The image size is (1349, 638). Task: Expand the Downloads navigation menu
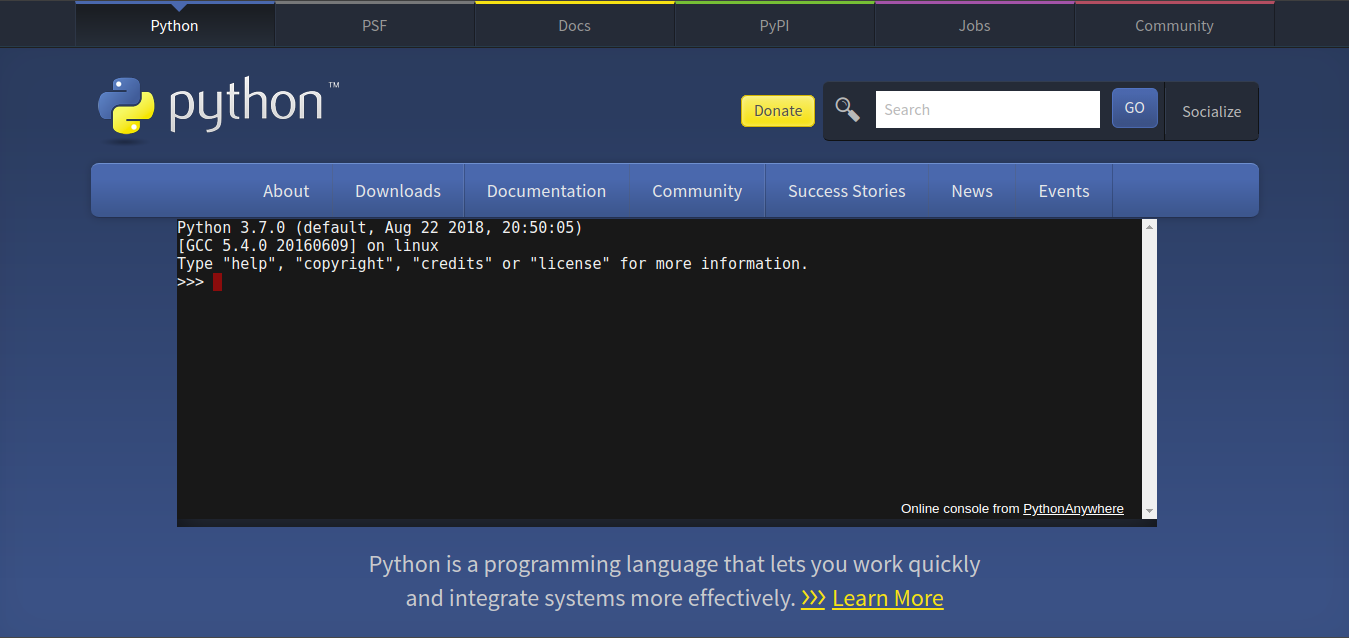(x=397, y=191)
